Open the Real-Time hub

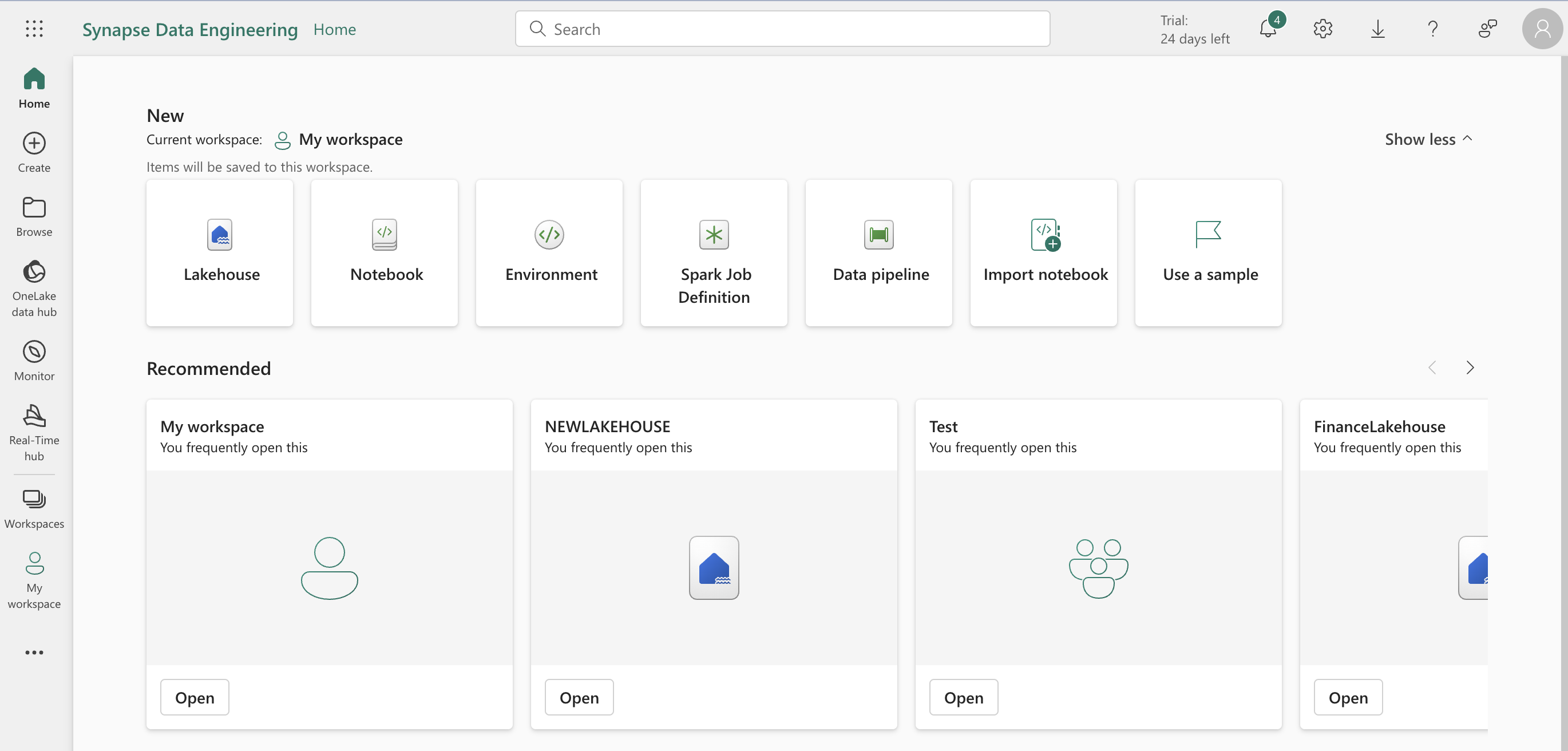(x=34, y=432)
